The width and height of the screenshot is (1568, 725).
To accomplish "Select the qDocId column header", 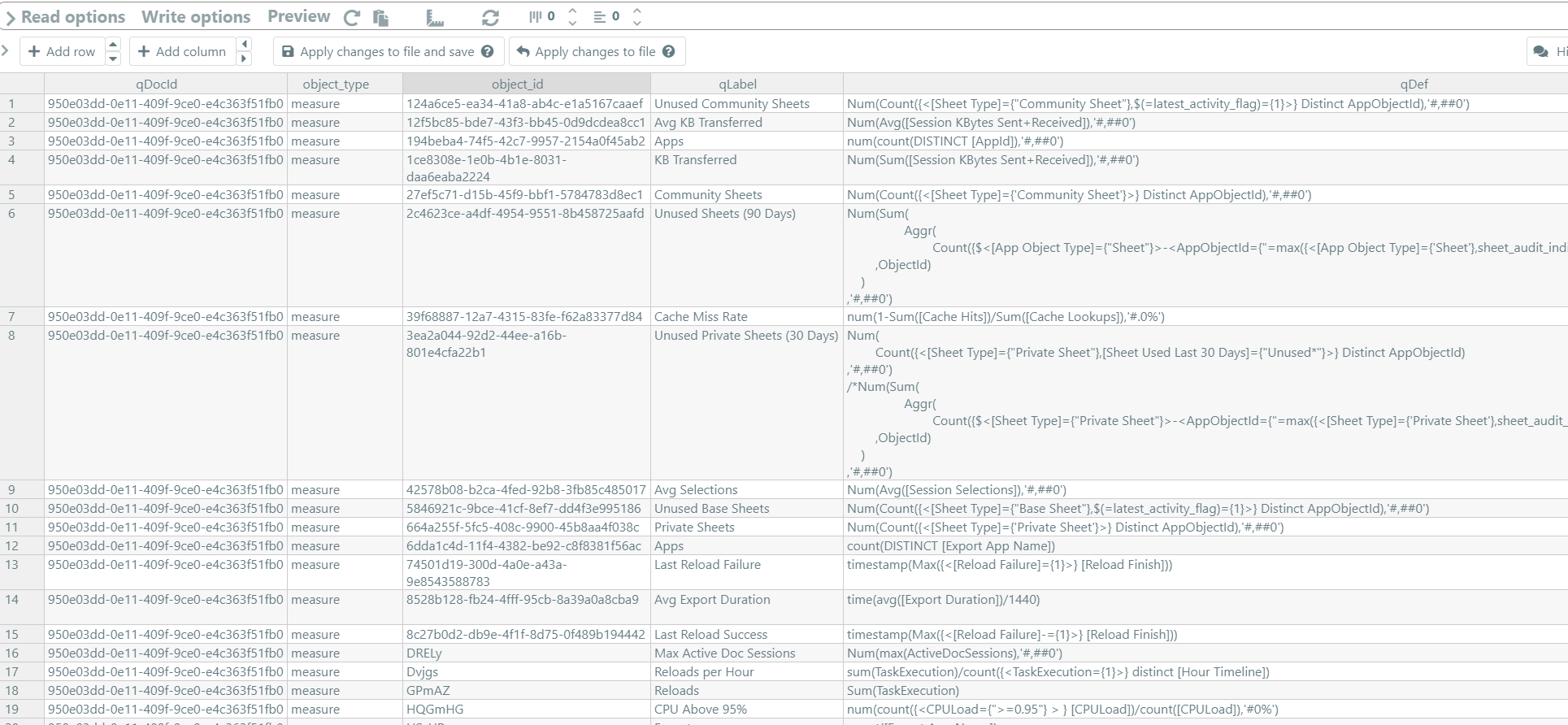I will point(166,84).
